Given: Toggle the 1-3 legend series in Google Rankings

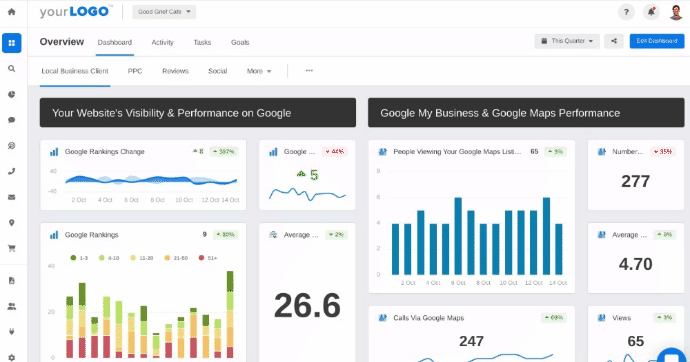Looking at the screenshot, I should pos(79,258).
